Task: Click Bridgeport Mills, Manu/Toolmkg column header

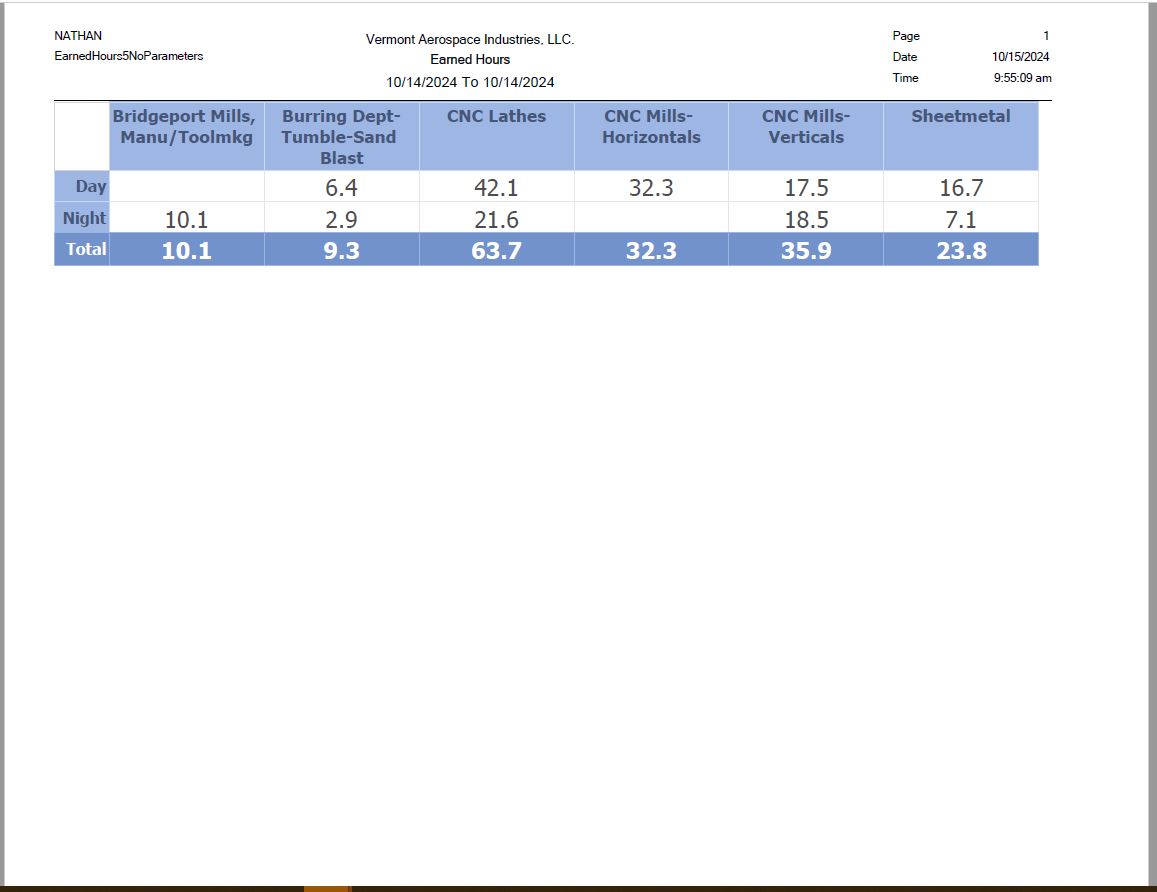Action: pos(187,136)
